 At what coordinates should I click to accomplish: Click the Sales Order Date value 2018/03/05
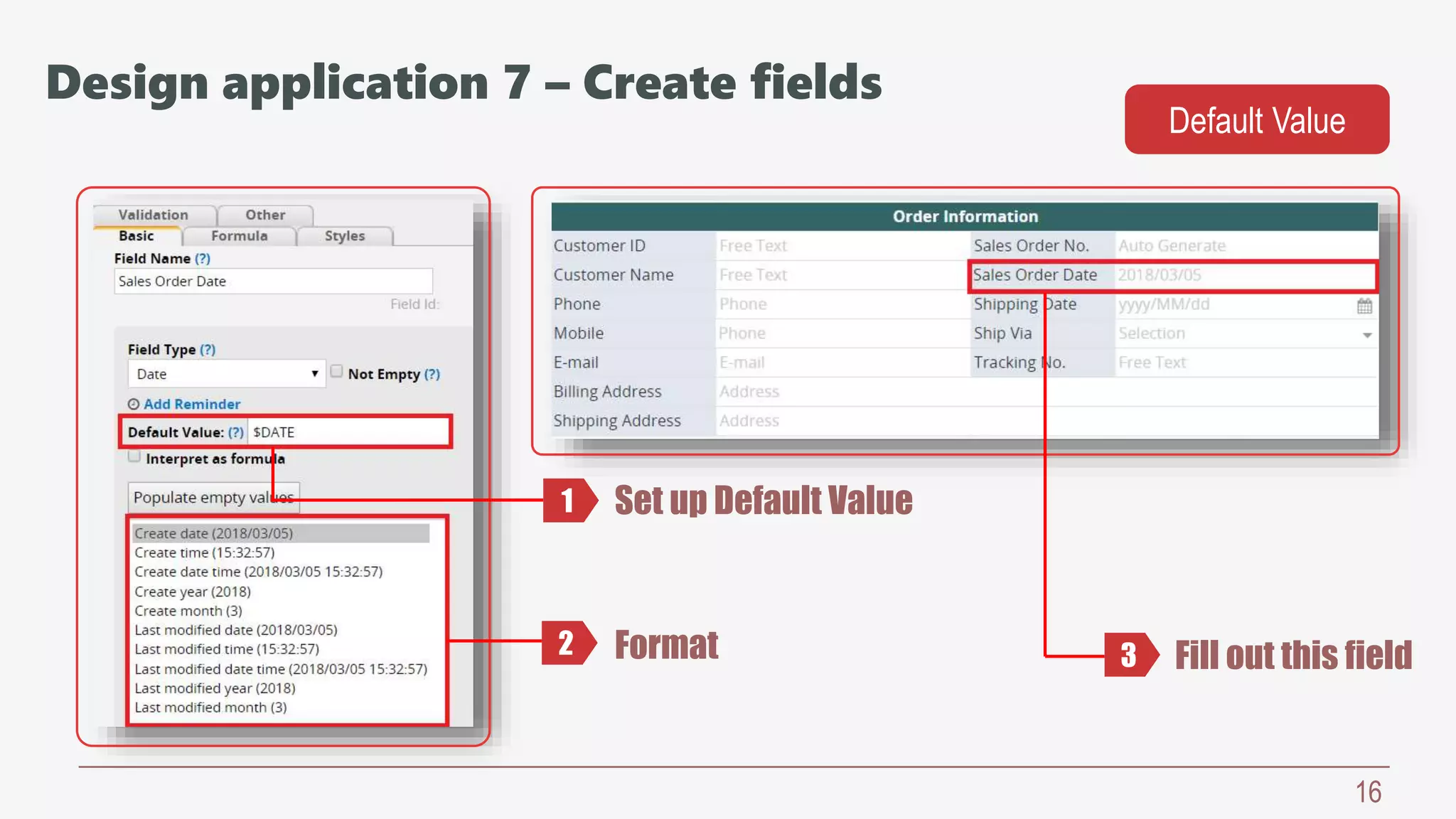coord(1160,275)
